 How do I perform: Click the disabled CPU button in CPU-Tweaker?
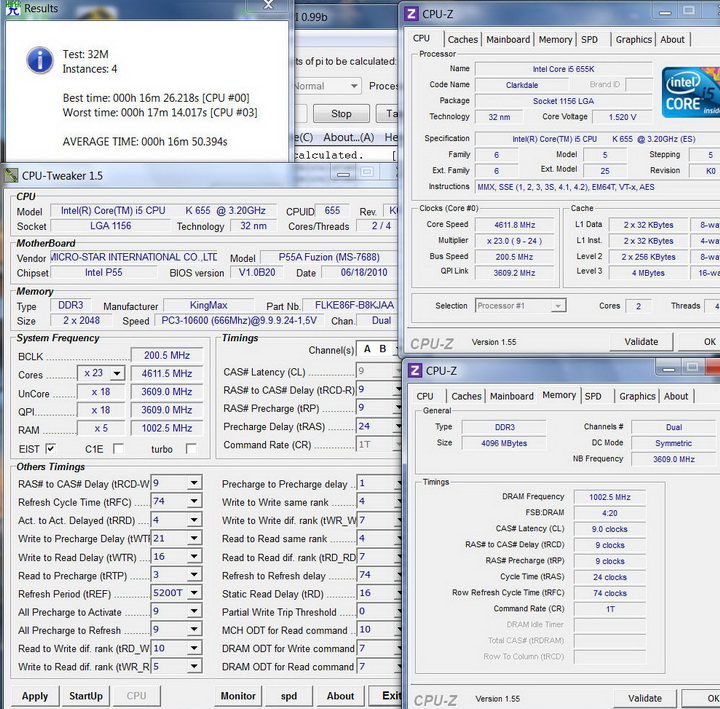(136, 696)
